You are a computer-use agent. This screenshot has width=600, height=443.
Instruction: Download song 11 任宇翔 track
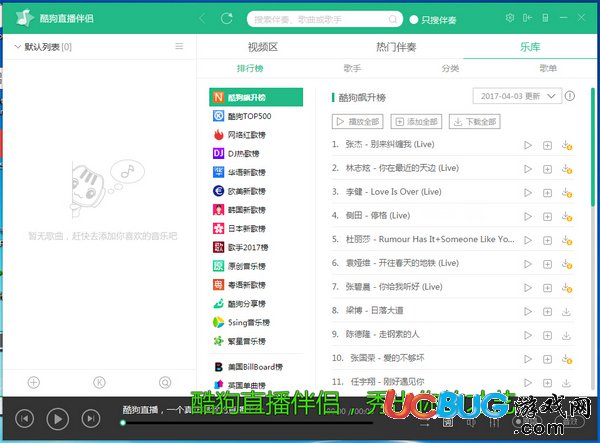[x=566, y=383]
